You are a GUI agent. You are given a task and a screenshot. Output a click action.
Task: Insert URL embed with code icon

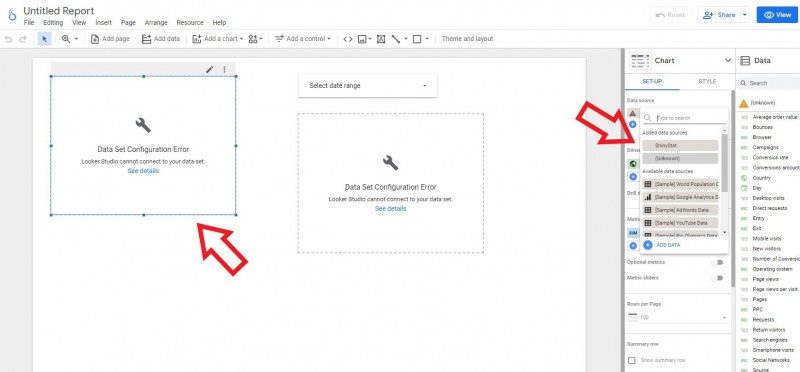[348, 39]
